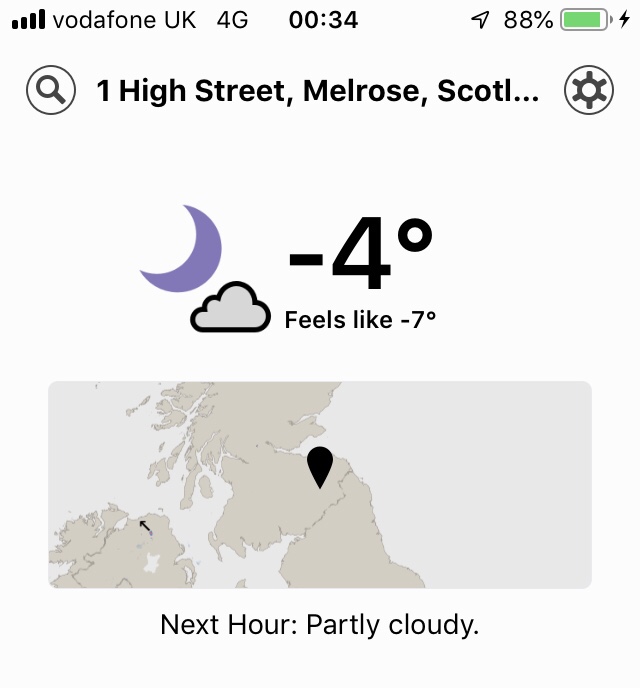Tap the signal strength bars
The image size is (640, 688).
click(x=28, y=20)
